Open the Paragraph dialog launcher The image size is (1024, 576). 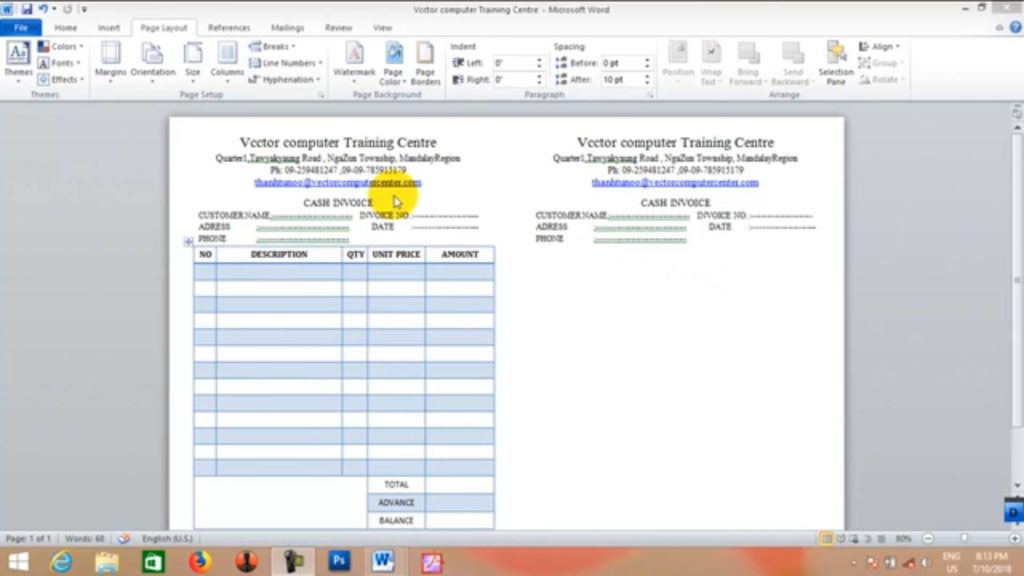click(x=650, y=95)
